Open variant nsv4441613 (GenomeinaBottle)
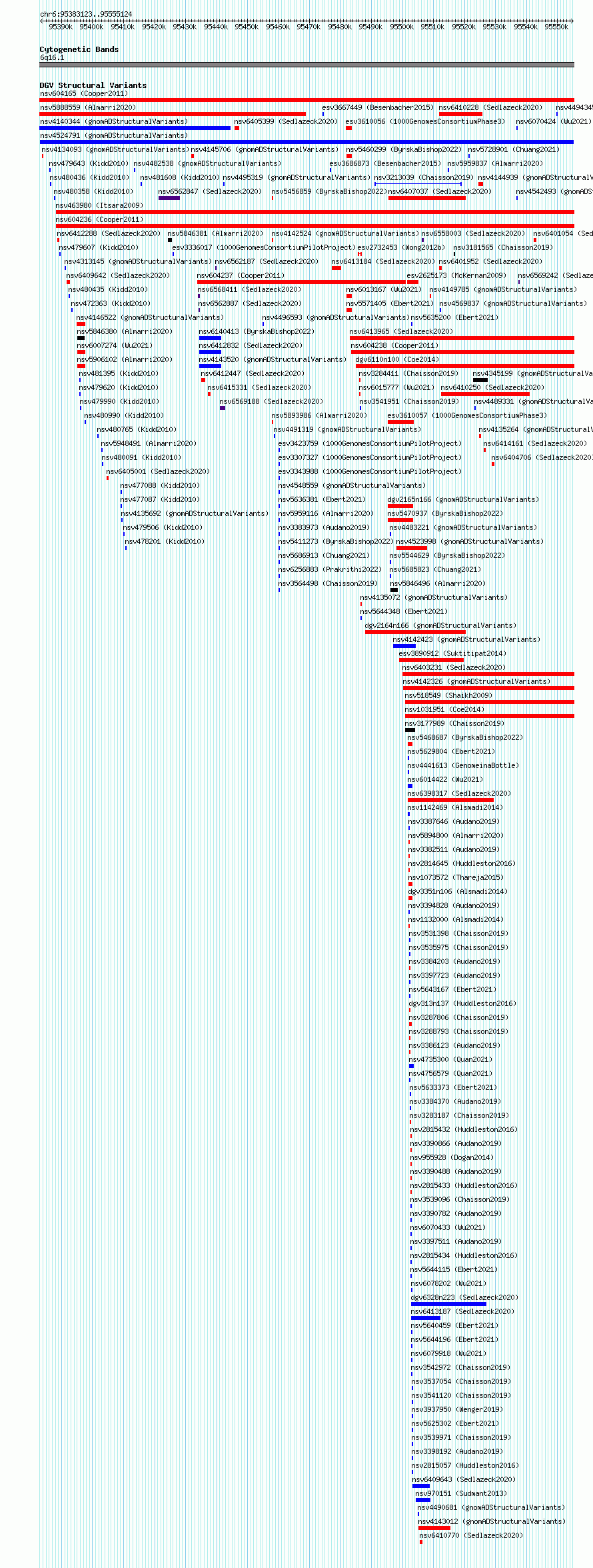 pyautogui.click(x=463, y=765)
